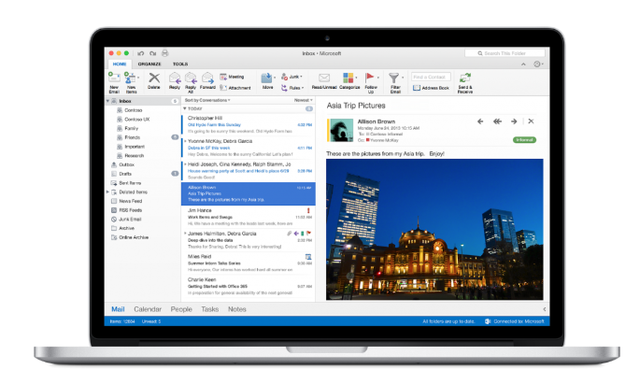Open the Sort by Conversations dropdown
This screenshot has width=640, height=384.
click(x=207, y=100)
